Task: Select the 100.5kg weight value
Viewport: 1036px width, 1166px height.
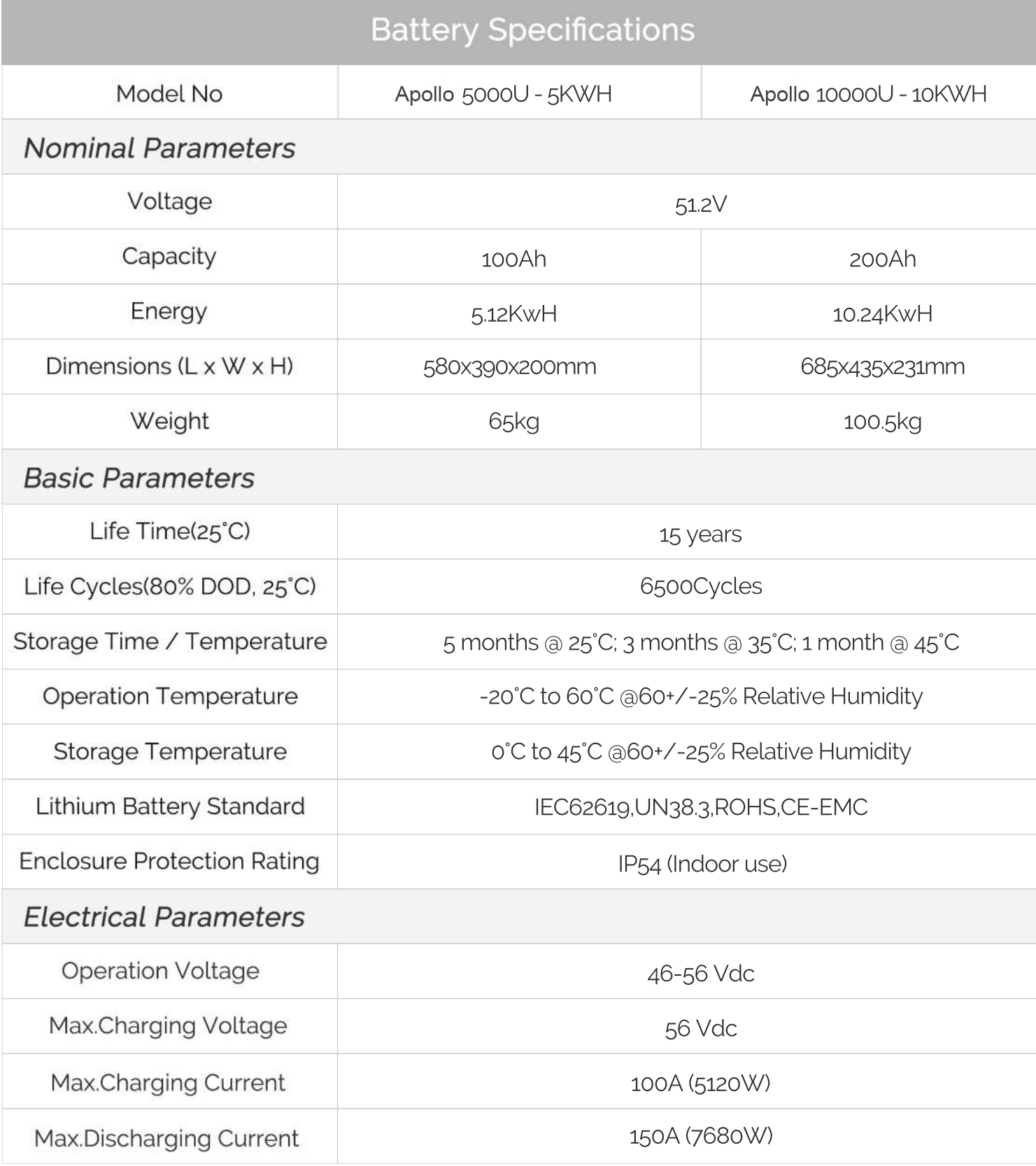Action: click(882, 422)
